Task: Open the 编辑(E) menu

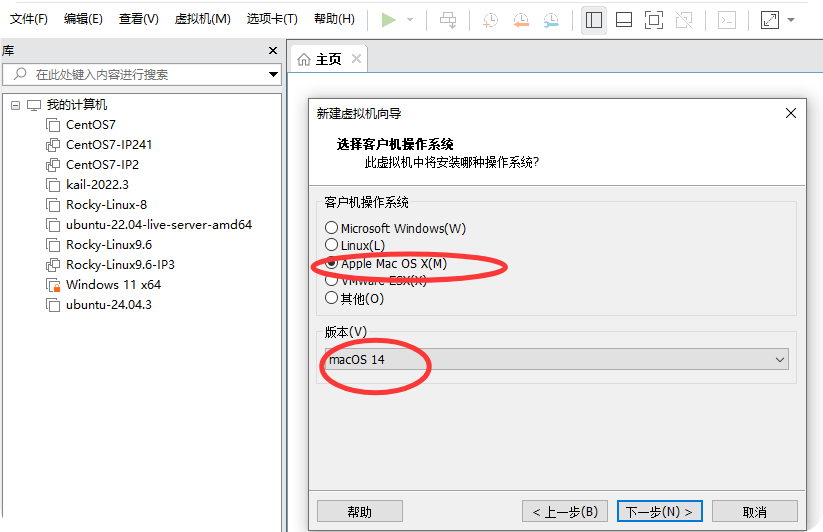Action: point(83,19)
